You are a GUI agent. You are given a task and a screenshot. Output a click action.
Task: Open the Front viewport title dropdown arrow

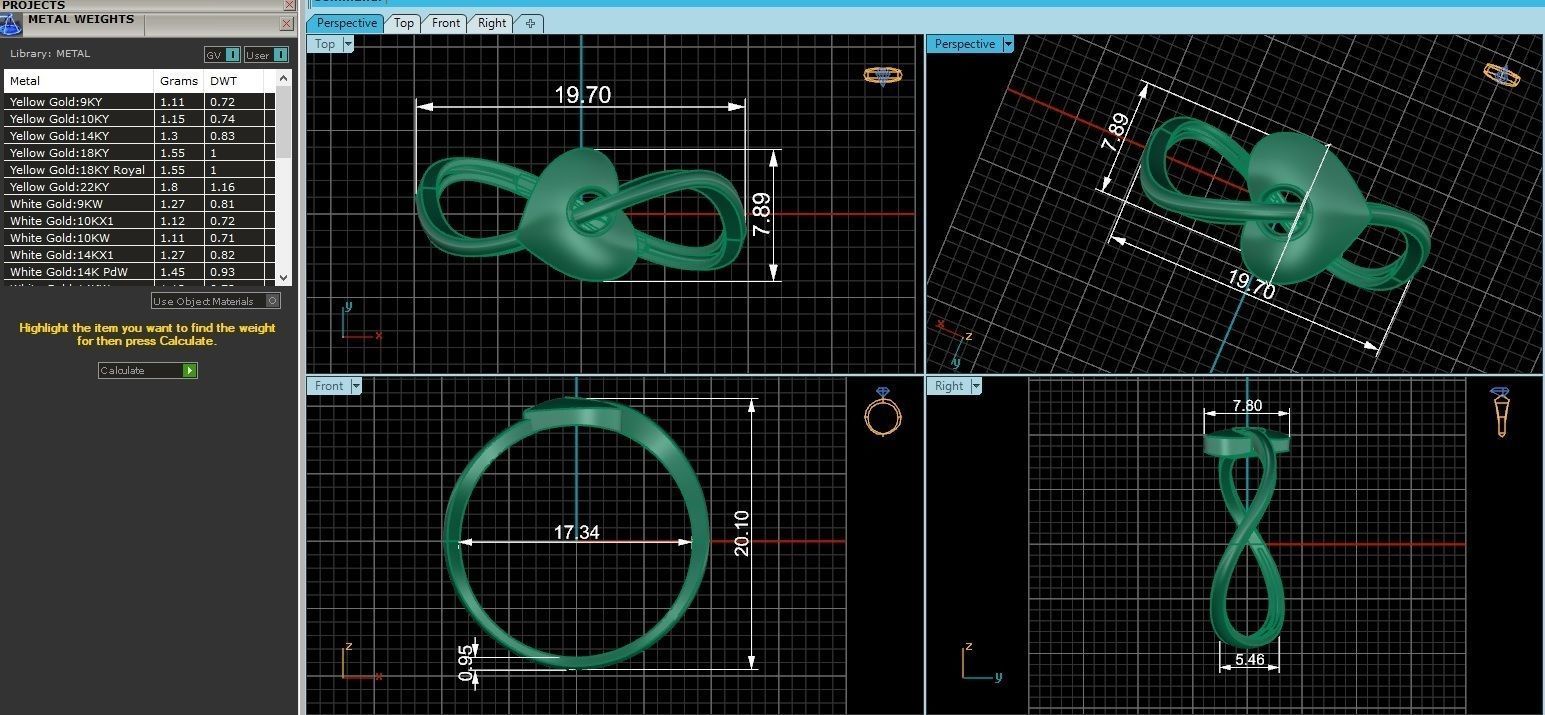coord(356,386)
